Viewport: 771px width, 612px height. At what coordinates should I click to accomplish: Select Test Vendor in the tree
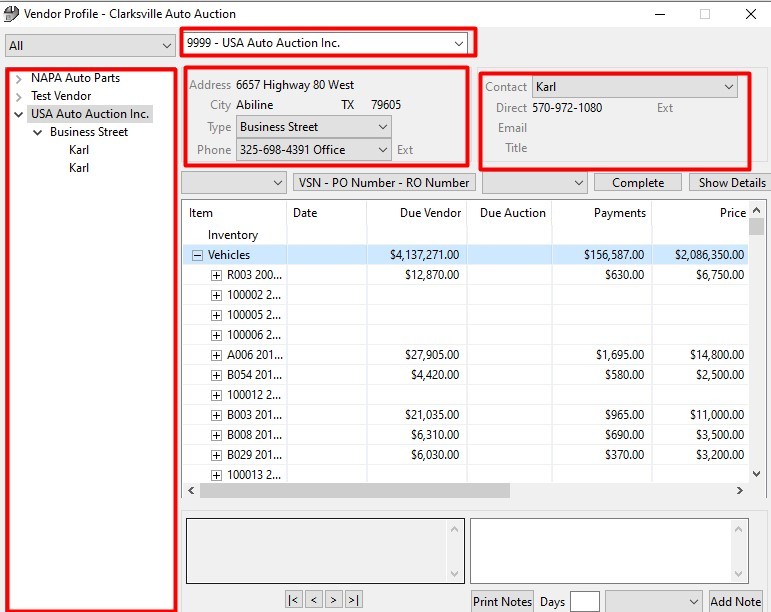click(61, 96)
